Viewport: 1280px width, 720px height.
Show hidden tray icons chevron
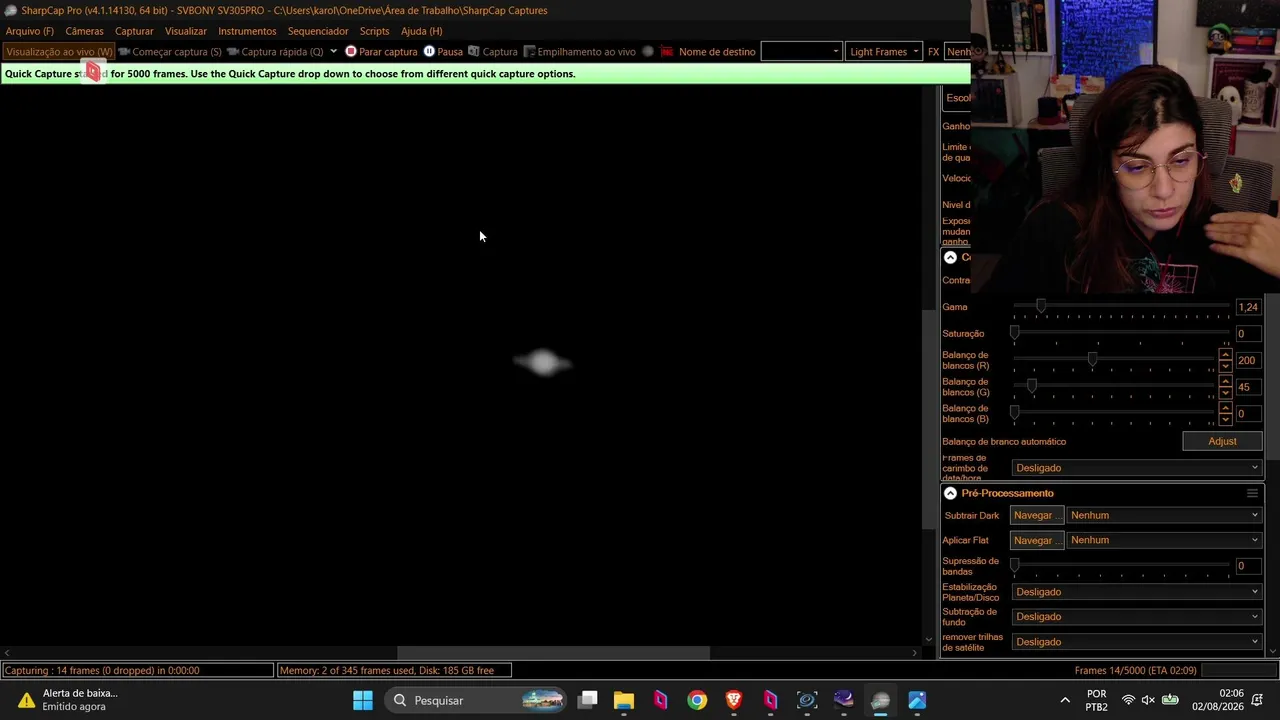[x=1065, y=700]
